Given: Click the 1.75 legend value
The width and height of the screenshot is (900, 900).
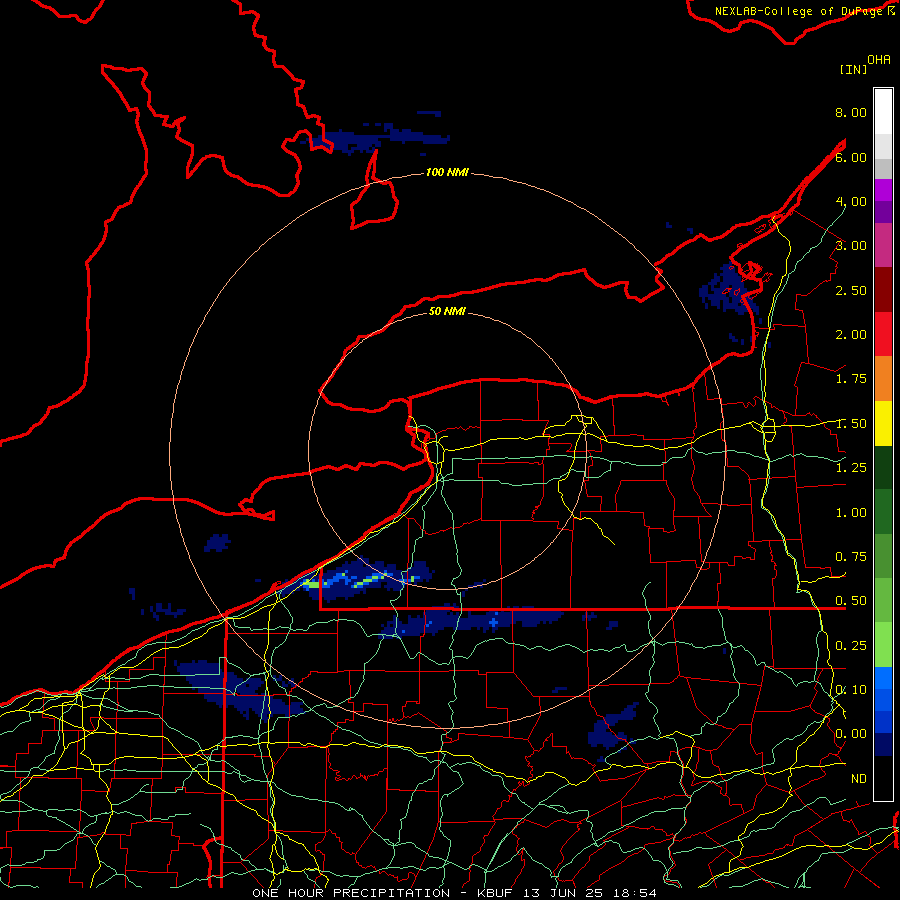Looking at the screenshot, I should pyautogui.click(x=851, y=379).
